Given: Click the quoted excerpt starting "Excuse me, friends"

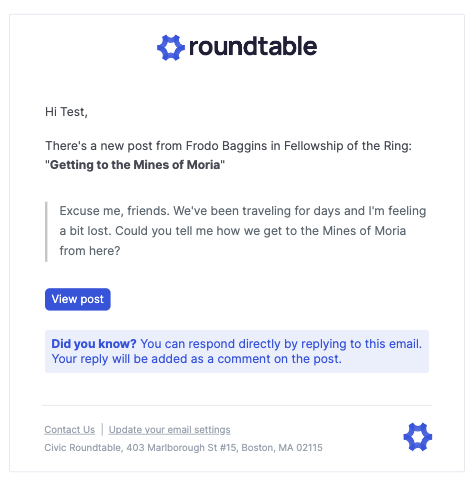Looking at the screenshot, I should coord(243,231).
